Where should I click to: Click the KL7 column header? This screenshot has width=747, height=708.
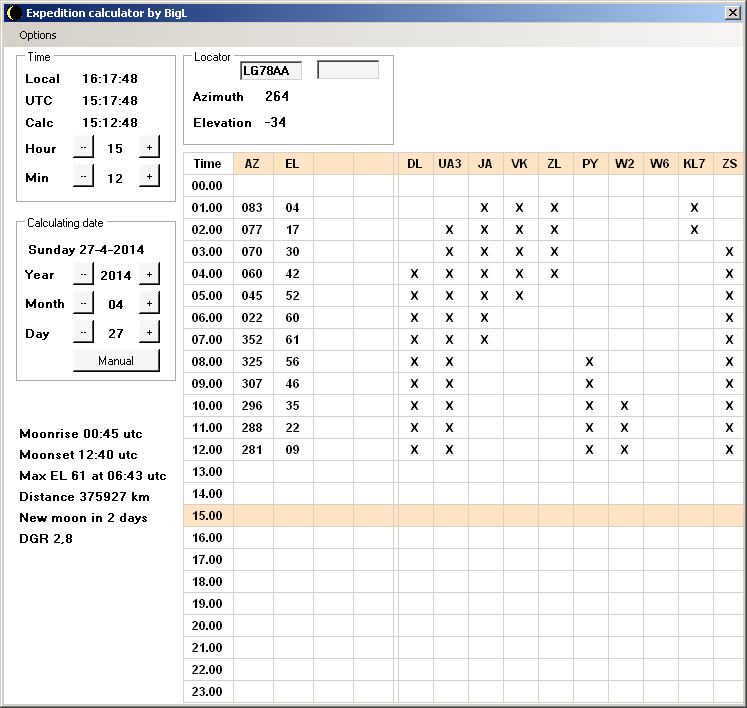coord(693,164)
